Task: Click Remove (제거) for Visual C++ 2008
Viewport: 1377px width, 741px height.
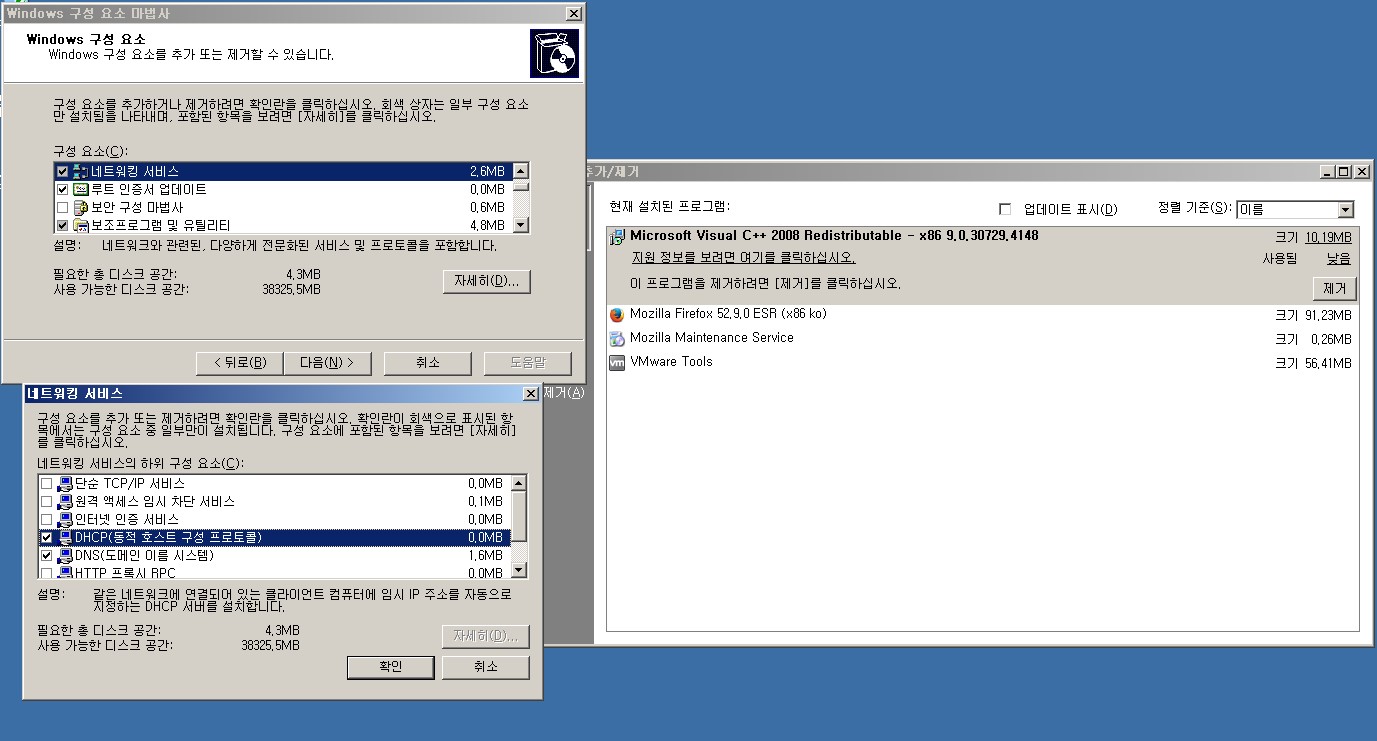Action: 1334,288
